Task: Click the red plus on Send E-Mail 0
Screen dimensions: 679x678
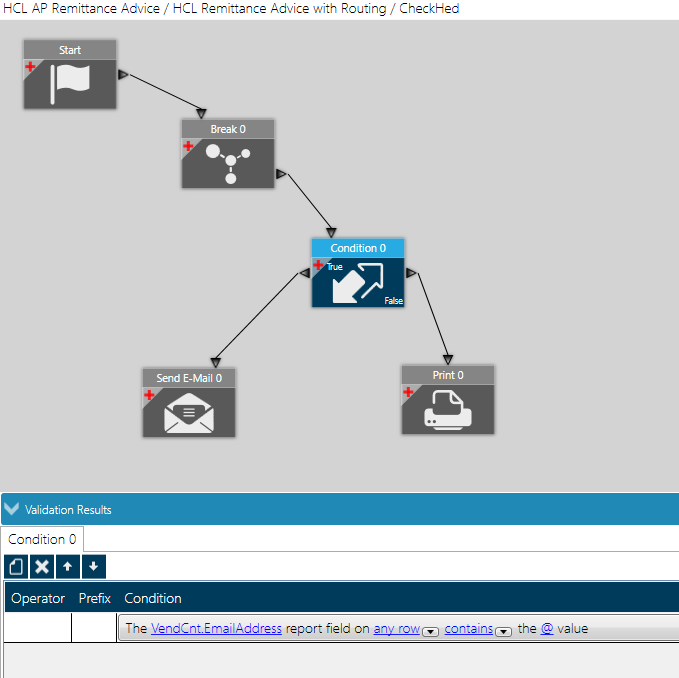Action: [x=149, y=394]
